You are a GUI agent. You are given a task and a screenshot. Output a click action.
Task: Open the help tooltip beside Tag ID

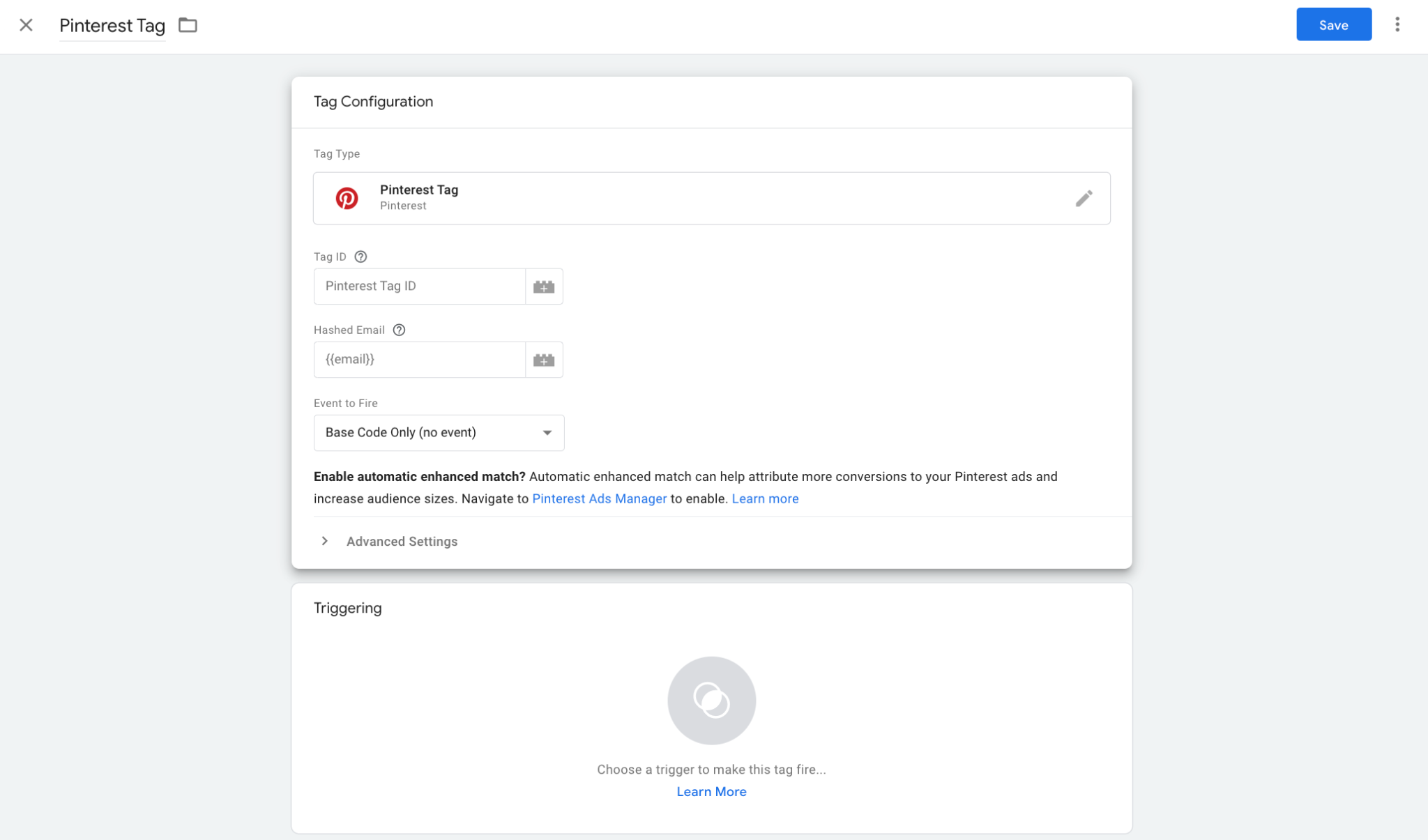click(360, 257)
